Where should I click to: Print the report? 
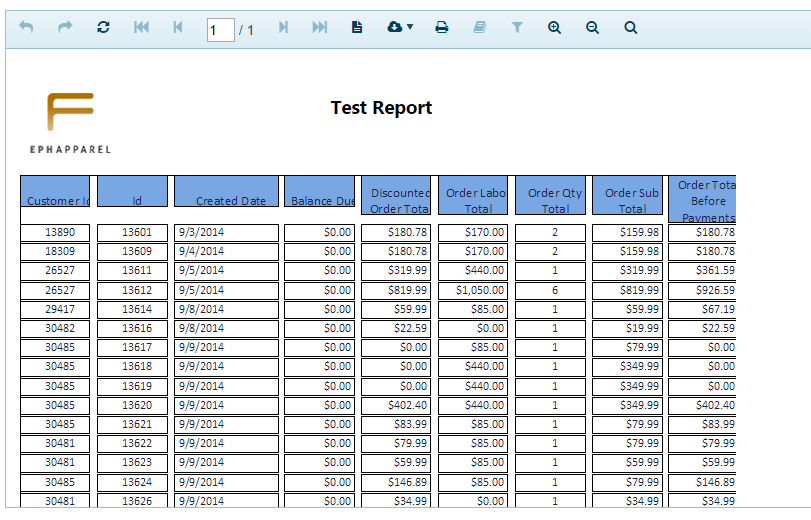coord(441,28)
